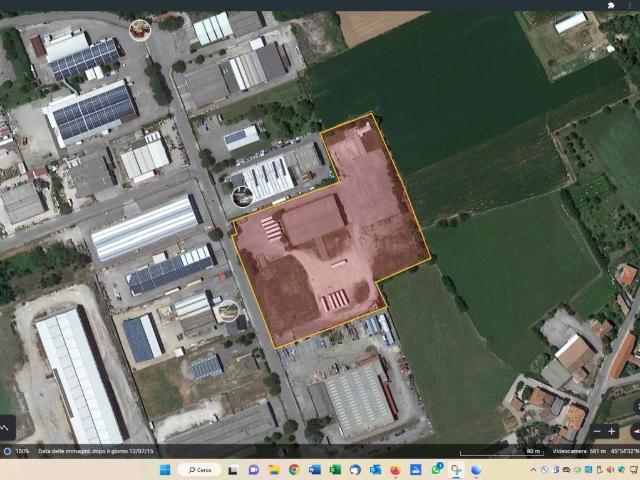Open WhatsApp from the taskbar

[436, 470]
